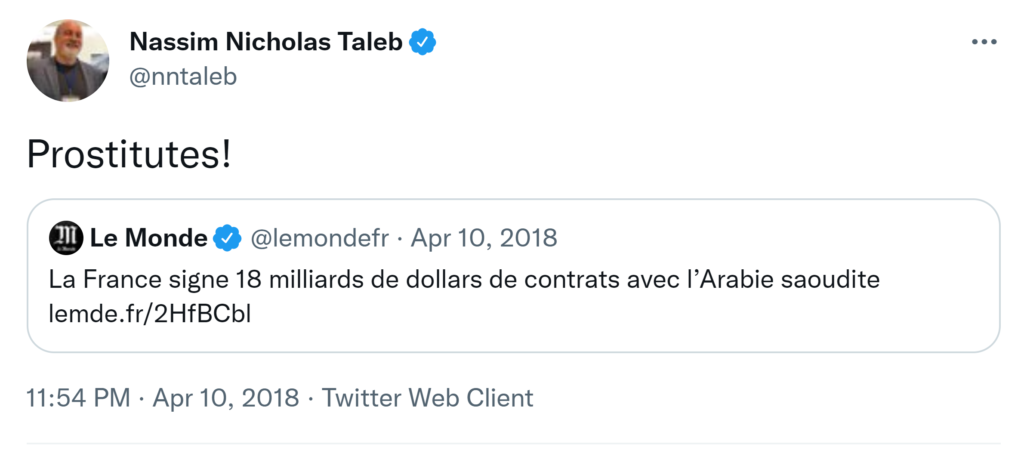Click the "Prostitutes!" tweet text
The height and width of the screenshot is (456, 1024).
pos(128,153)
